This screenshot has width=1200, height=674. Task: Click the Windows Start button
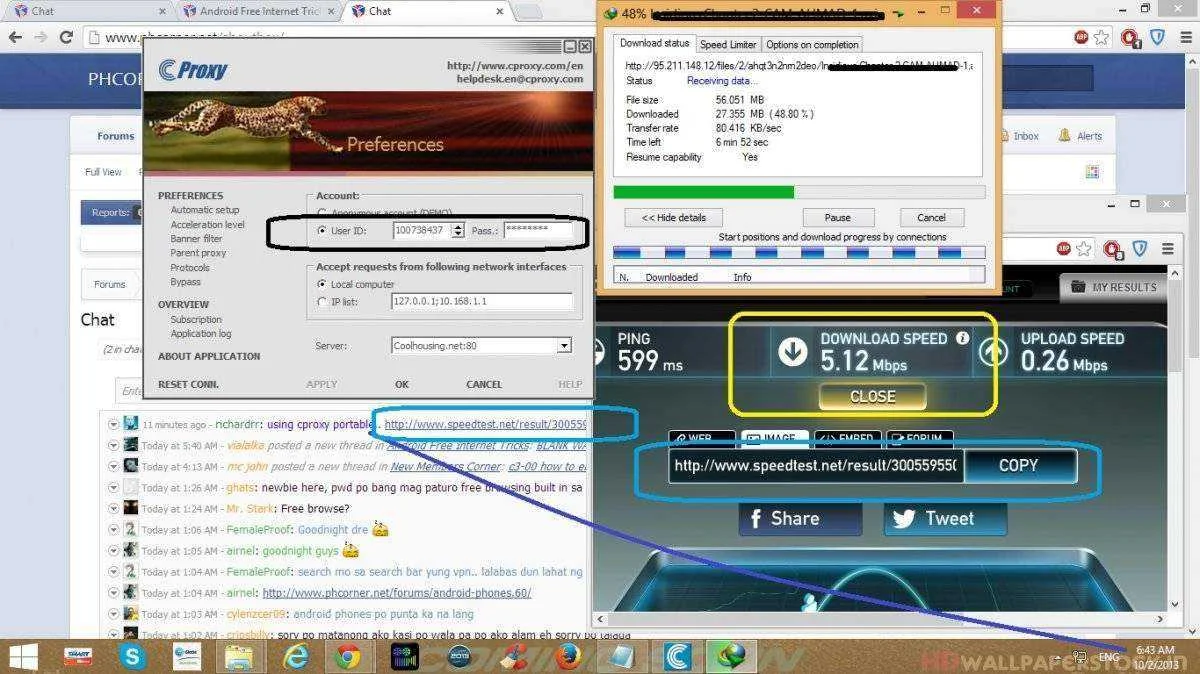click(x=24, y=656)
